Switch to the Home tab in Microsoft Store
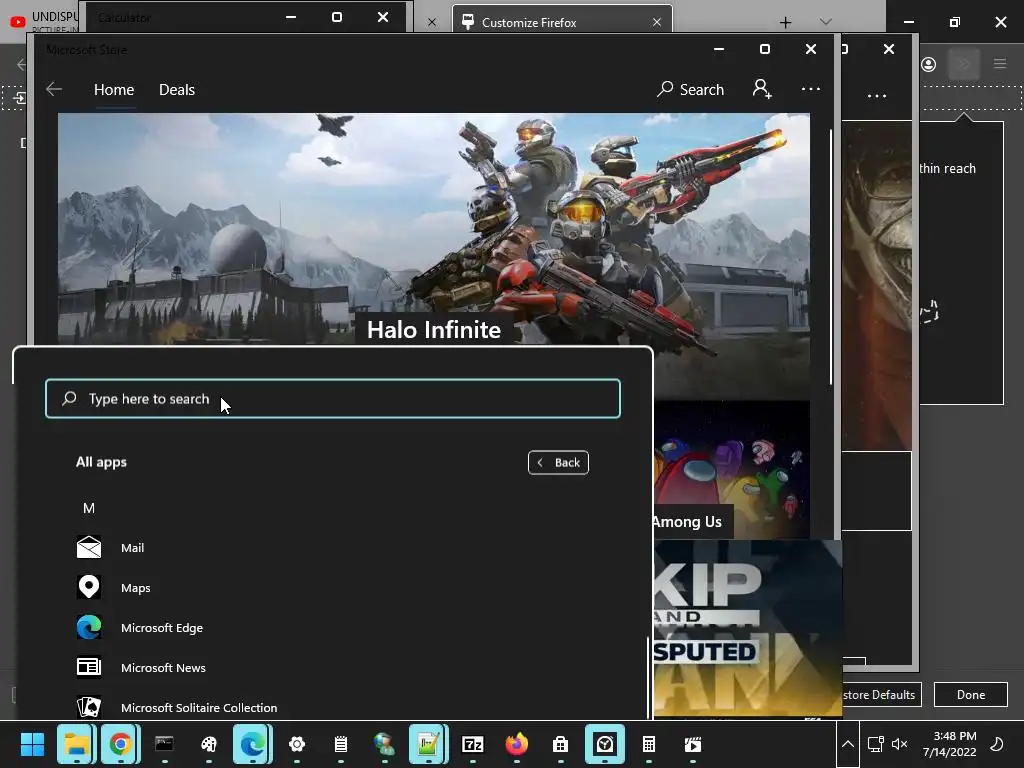1024x768 pixels. [114, 89]
